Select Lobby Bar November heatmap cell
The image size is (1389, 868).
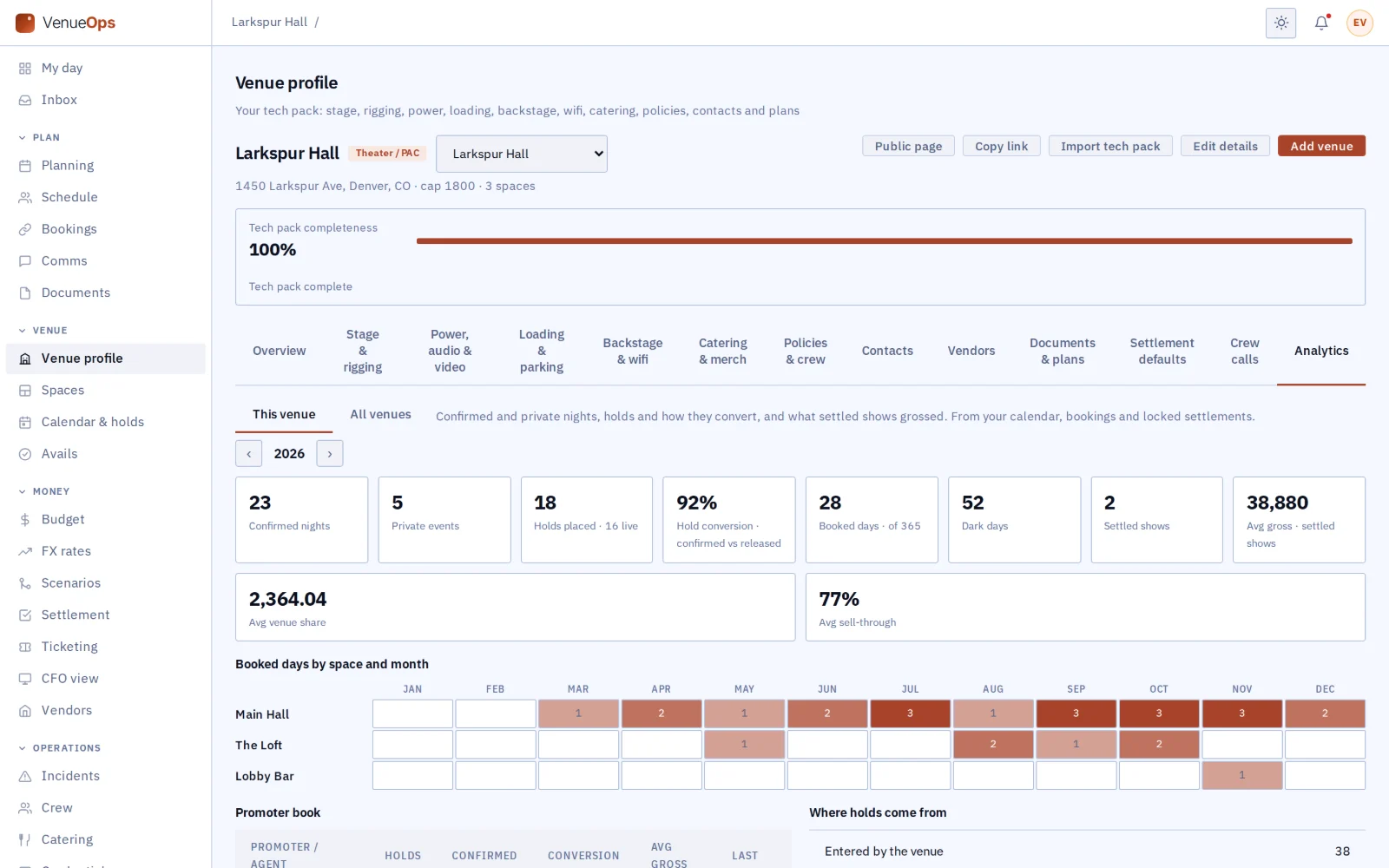point(1241,775)
